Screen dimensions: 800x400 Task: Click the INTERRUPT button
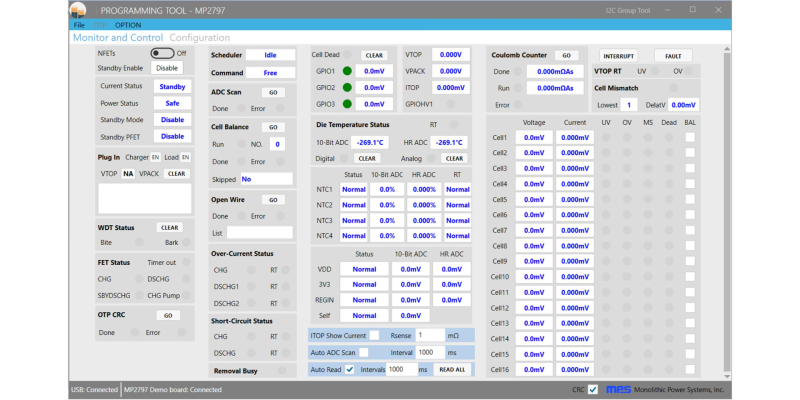[618, 56]
